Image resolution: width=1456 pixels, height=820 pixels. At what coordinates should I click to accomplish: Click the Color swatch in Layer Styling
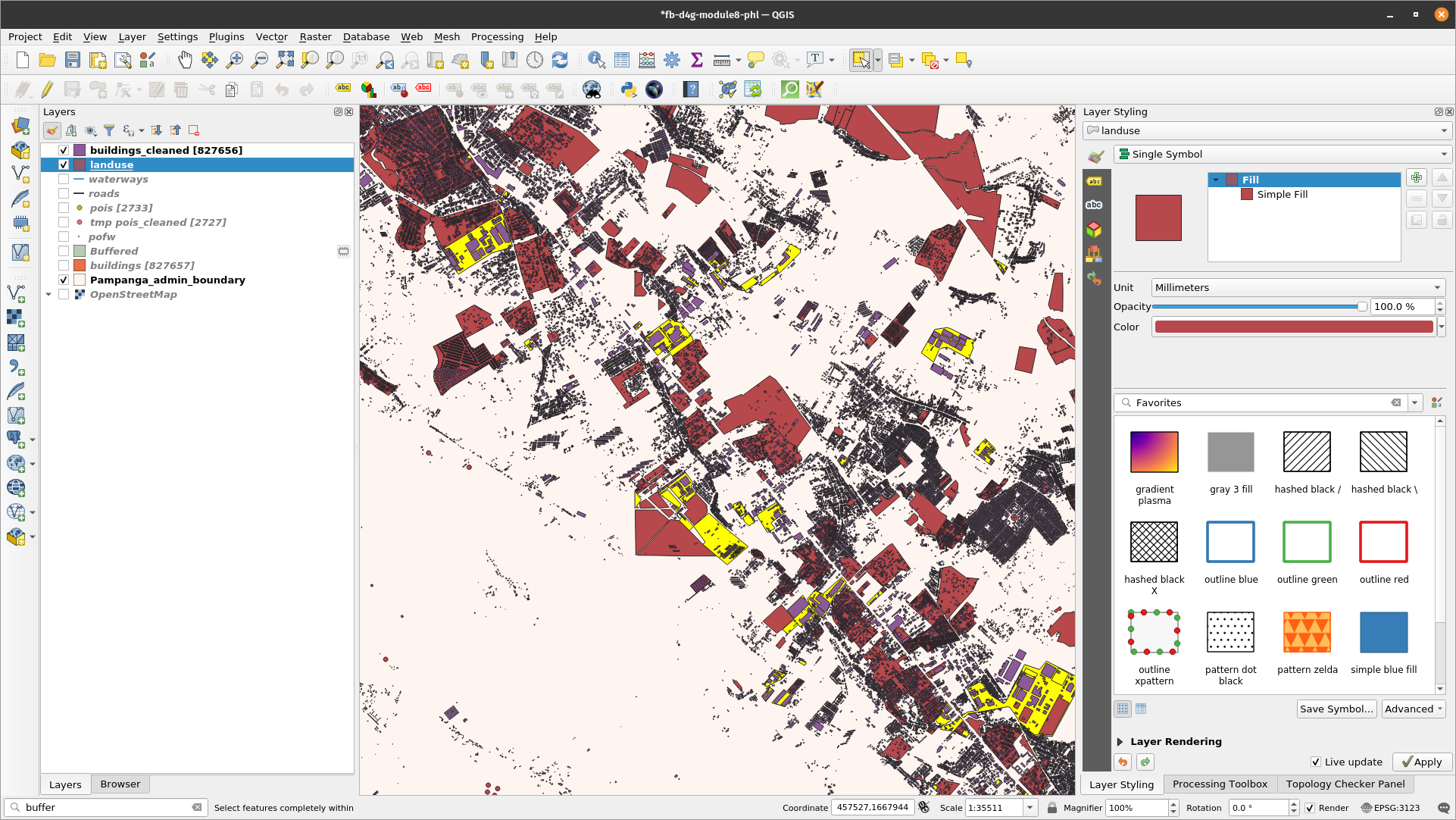(x=1290, y=327)
